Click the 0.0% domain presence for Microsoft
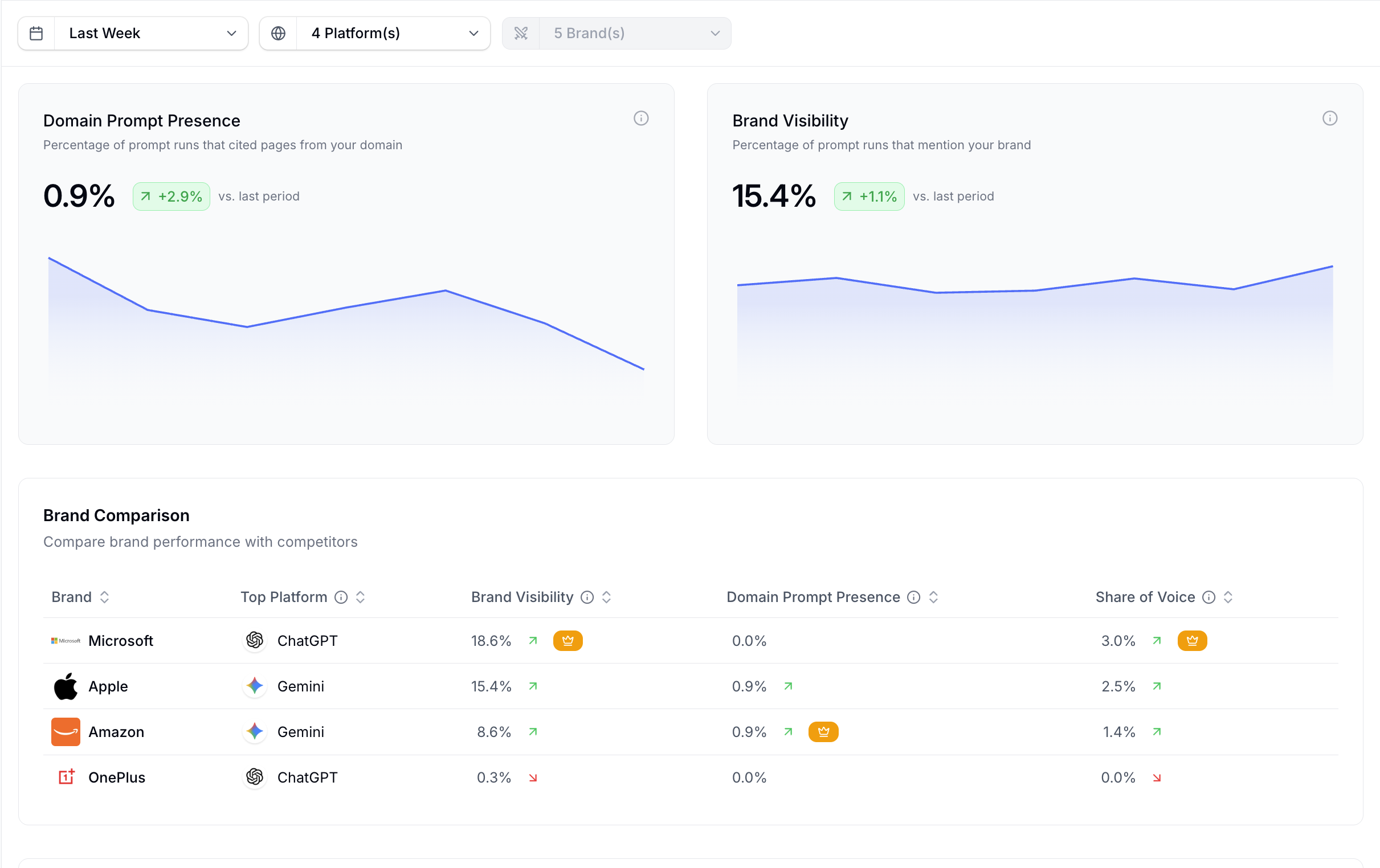 pyautogui.click(x=749, y=641)
